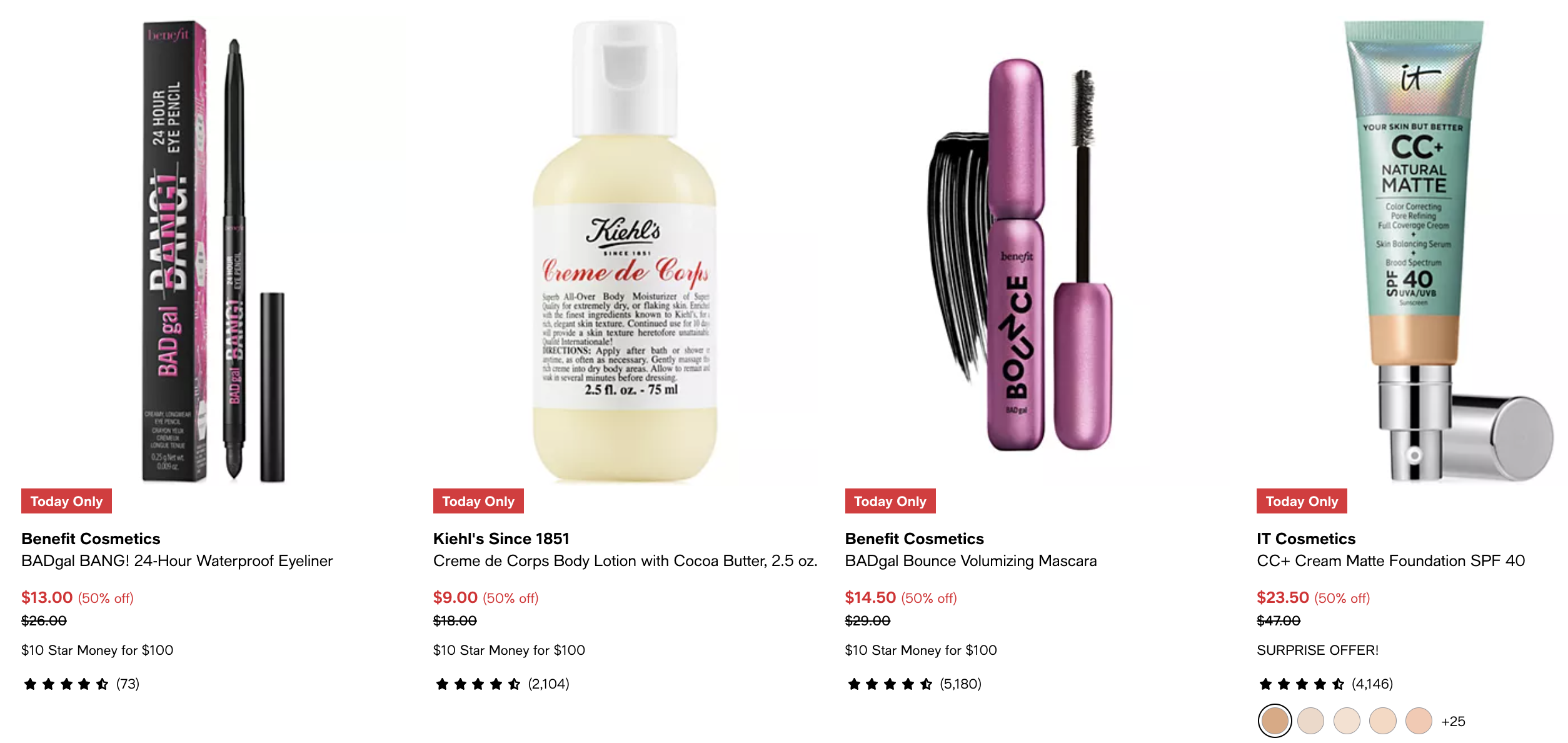This screenshot has height=743, width=1568.
Task: Click the star rating with 4,146 reviews
Action: click(x=1325, y=684)
